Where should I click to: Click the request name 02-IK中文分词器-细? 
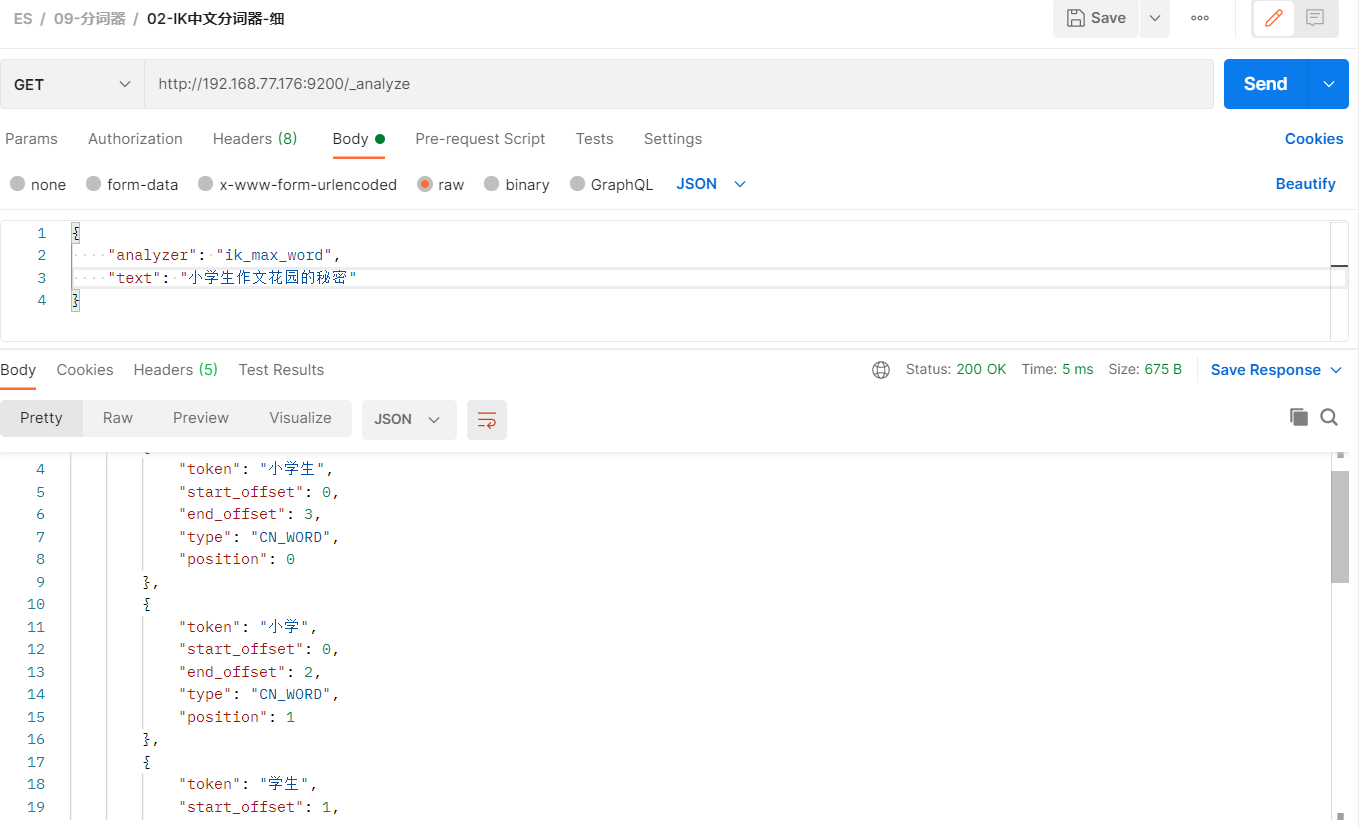click(215, 18)
